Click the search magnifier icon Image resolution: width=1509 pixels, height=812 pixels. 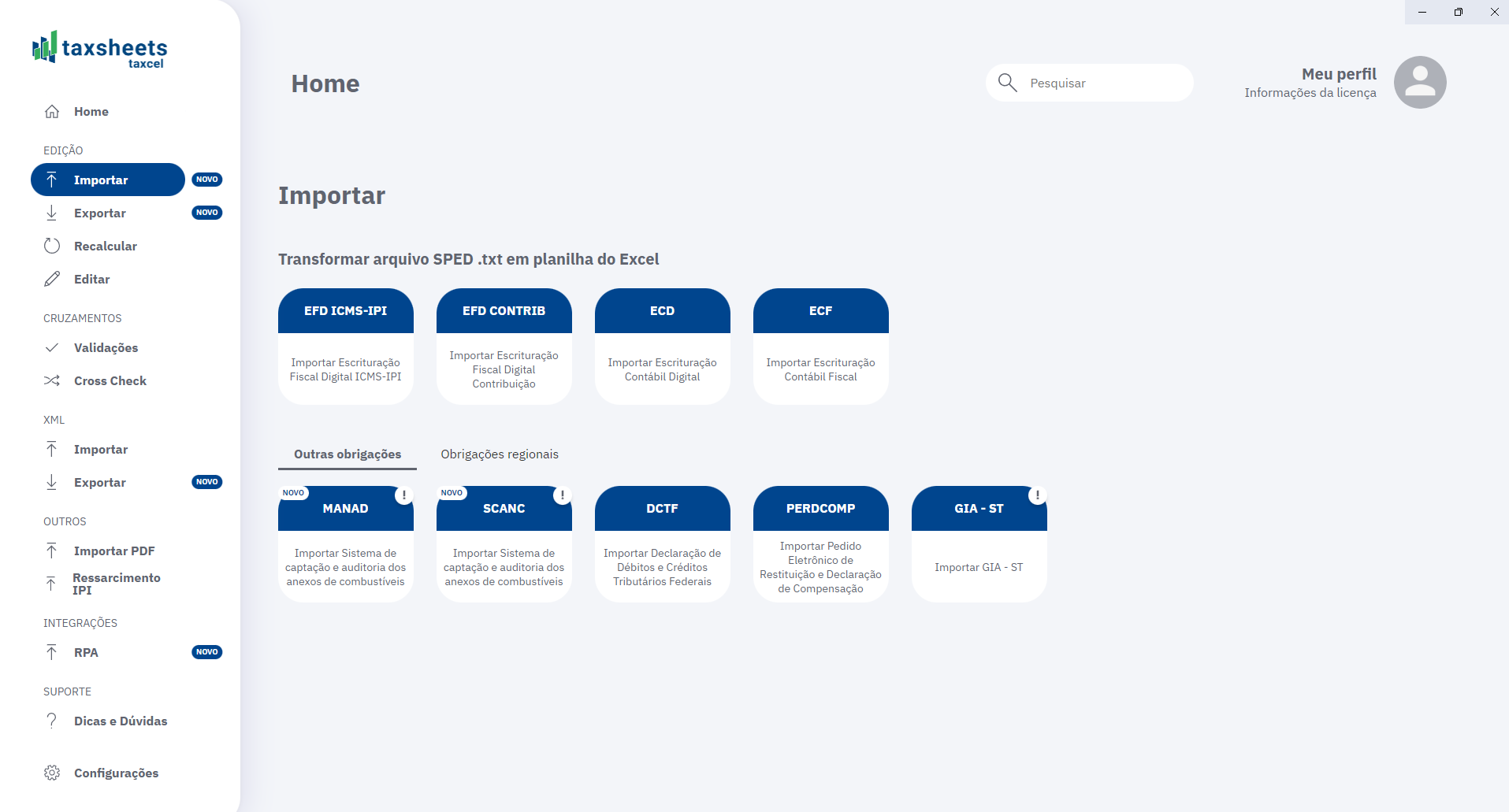point(1007,83)
